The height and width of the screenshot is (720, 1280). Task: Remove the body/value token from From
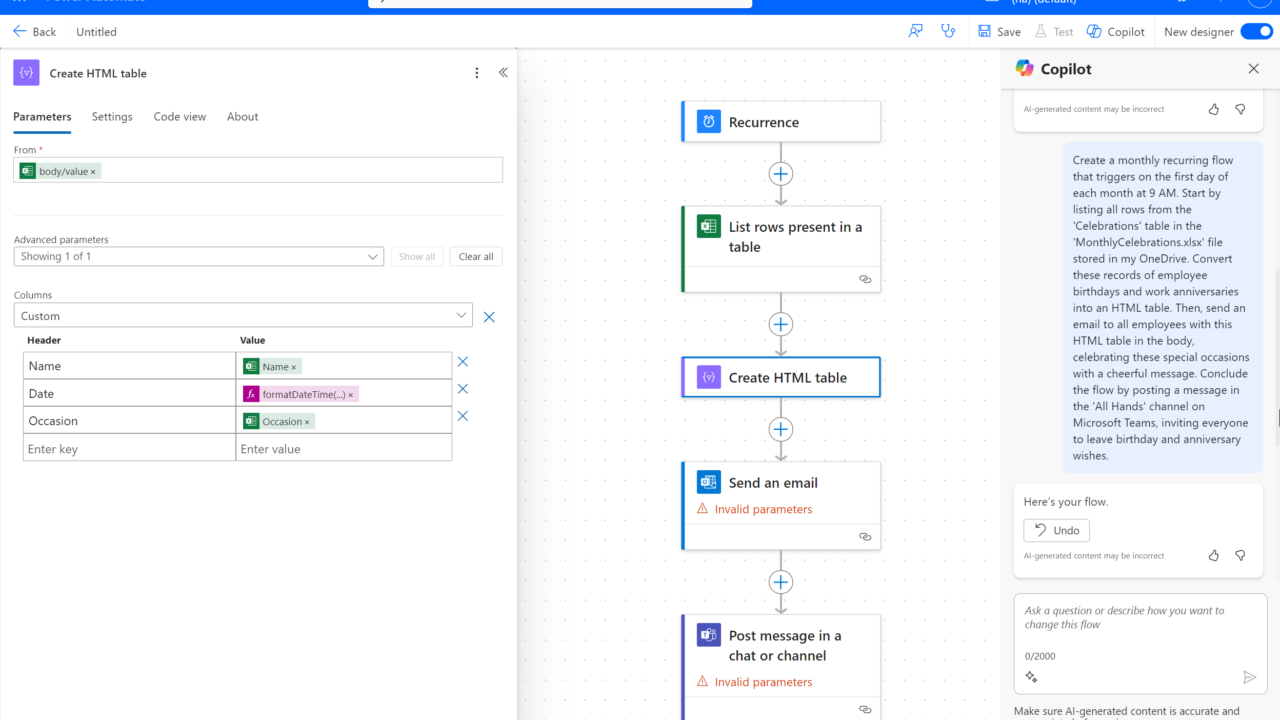coord(94,172)
